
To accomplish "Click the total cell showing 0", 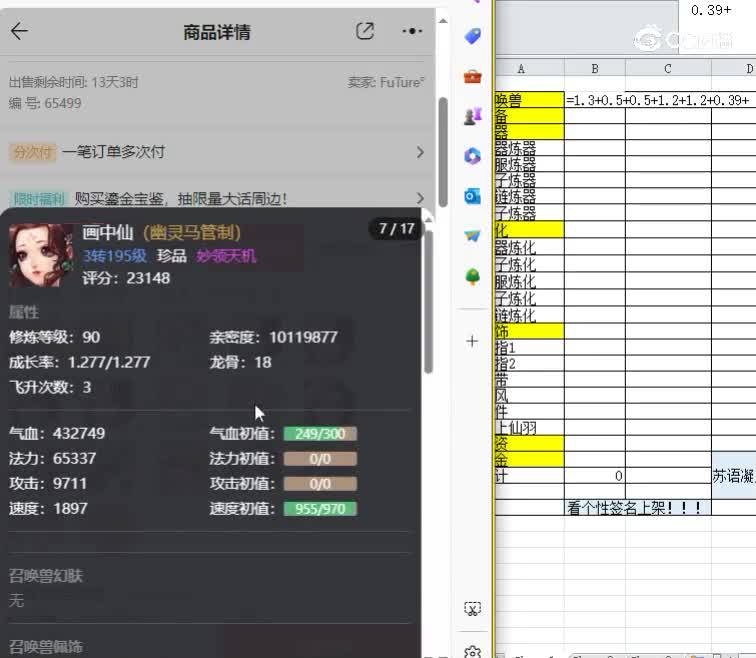I will click(x=595, y=476).
